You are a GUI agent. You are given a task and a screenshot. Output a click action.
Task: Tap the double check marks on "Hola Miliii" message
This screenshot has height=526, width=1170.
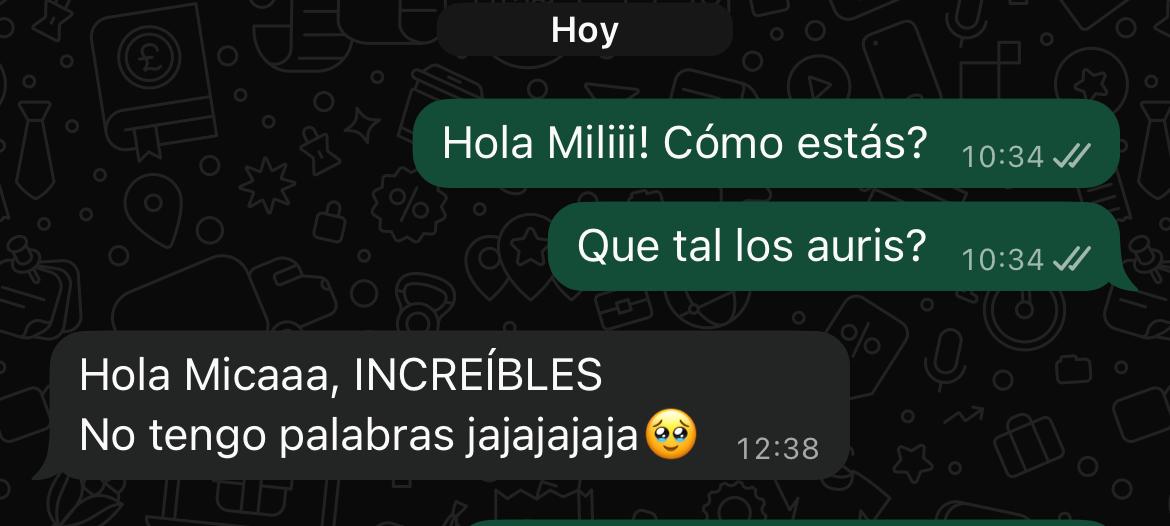(x=1072, y=157)
